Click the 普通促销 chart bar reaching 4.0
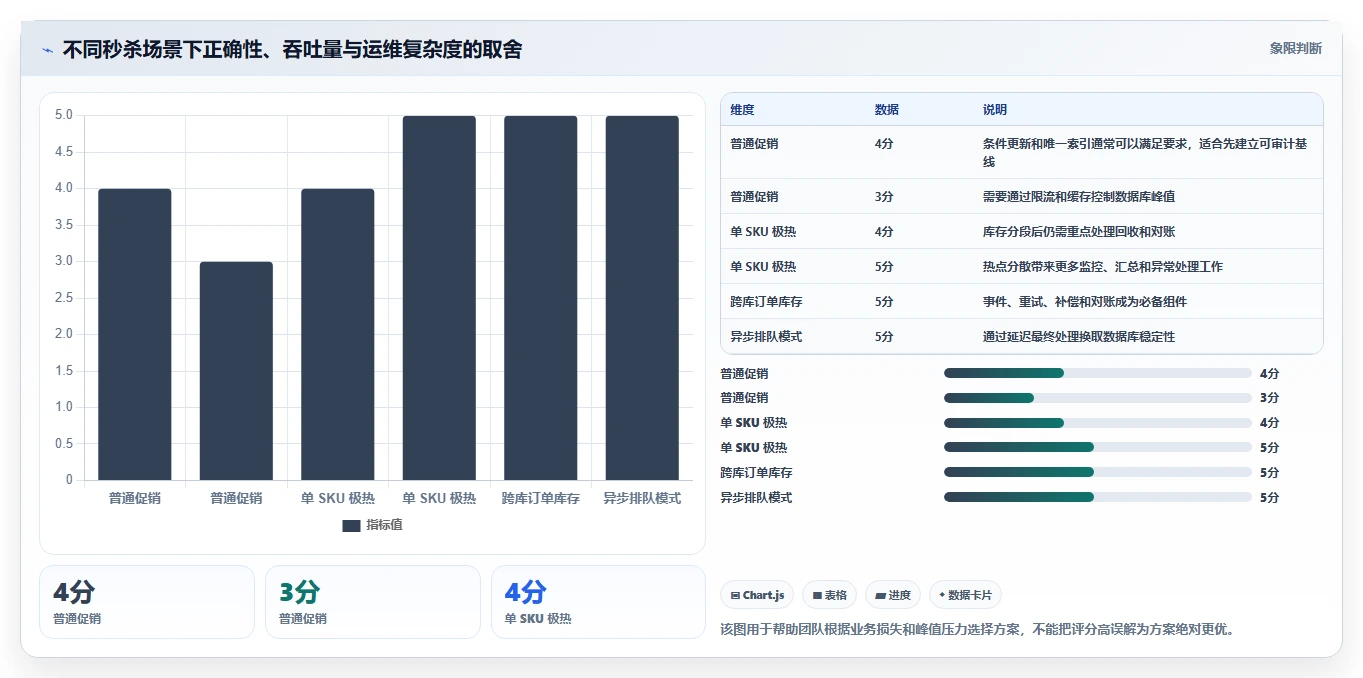1363x678 pixels. [135, 334]
